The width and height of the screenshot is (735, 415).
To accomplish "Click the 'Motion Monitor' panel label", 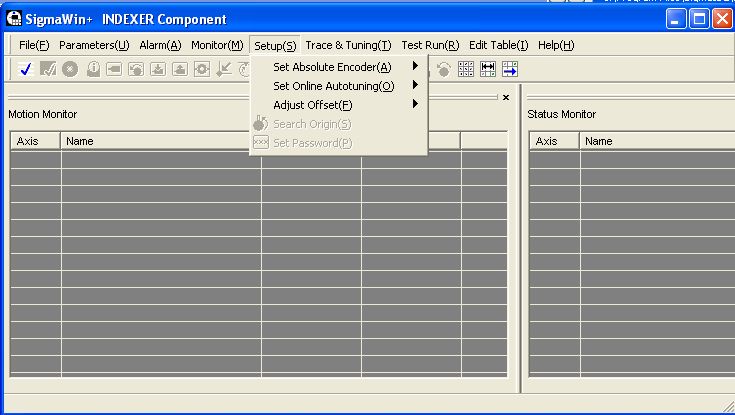I will click(x=43, y=114).
